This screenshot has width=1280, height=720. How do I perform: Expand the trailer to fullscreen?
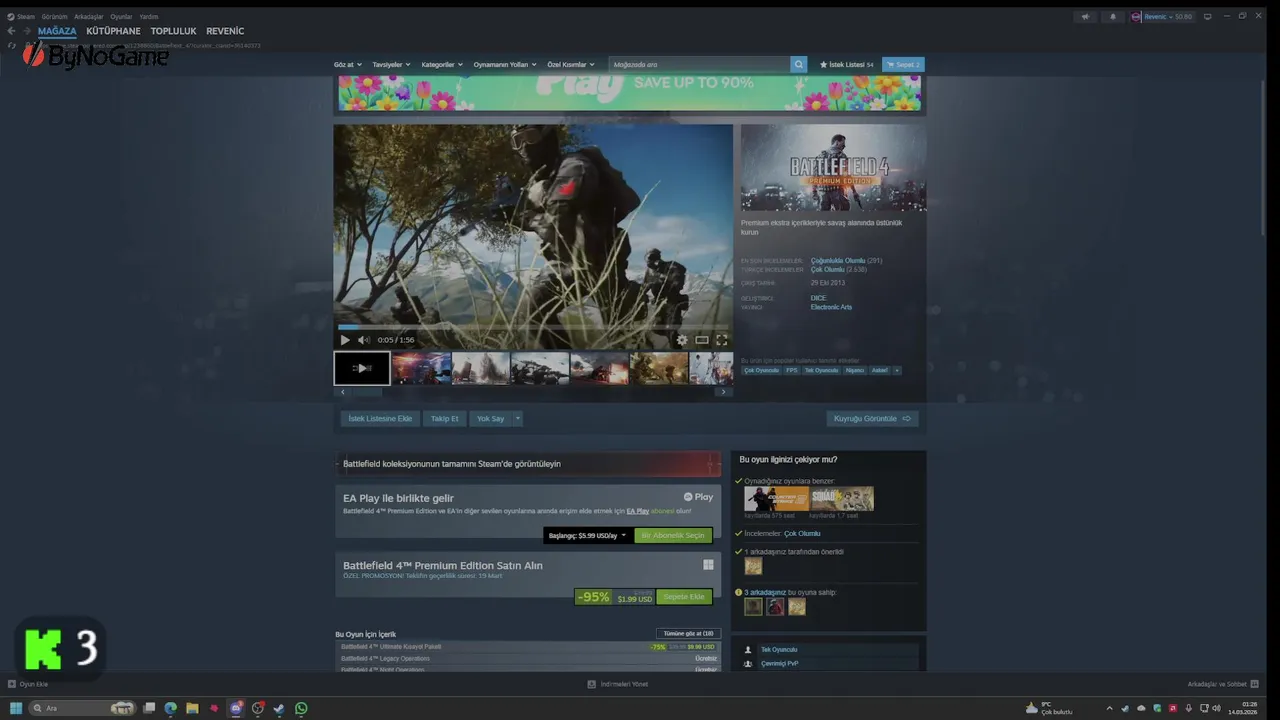pos(721,340)
